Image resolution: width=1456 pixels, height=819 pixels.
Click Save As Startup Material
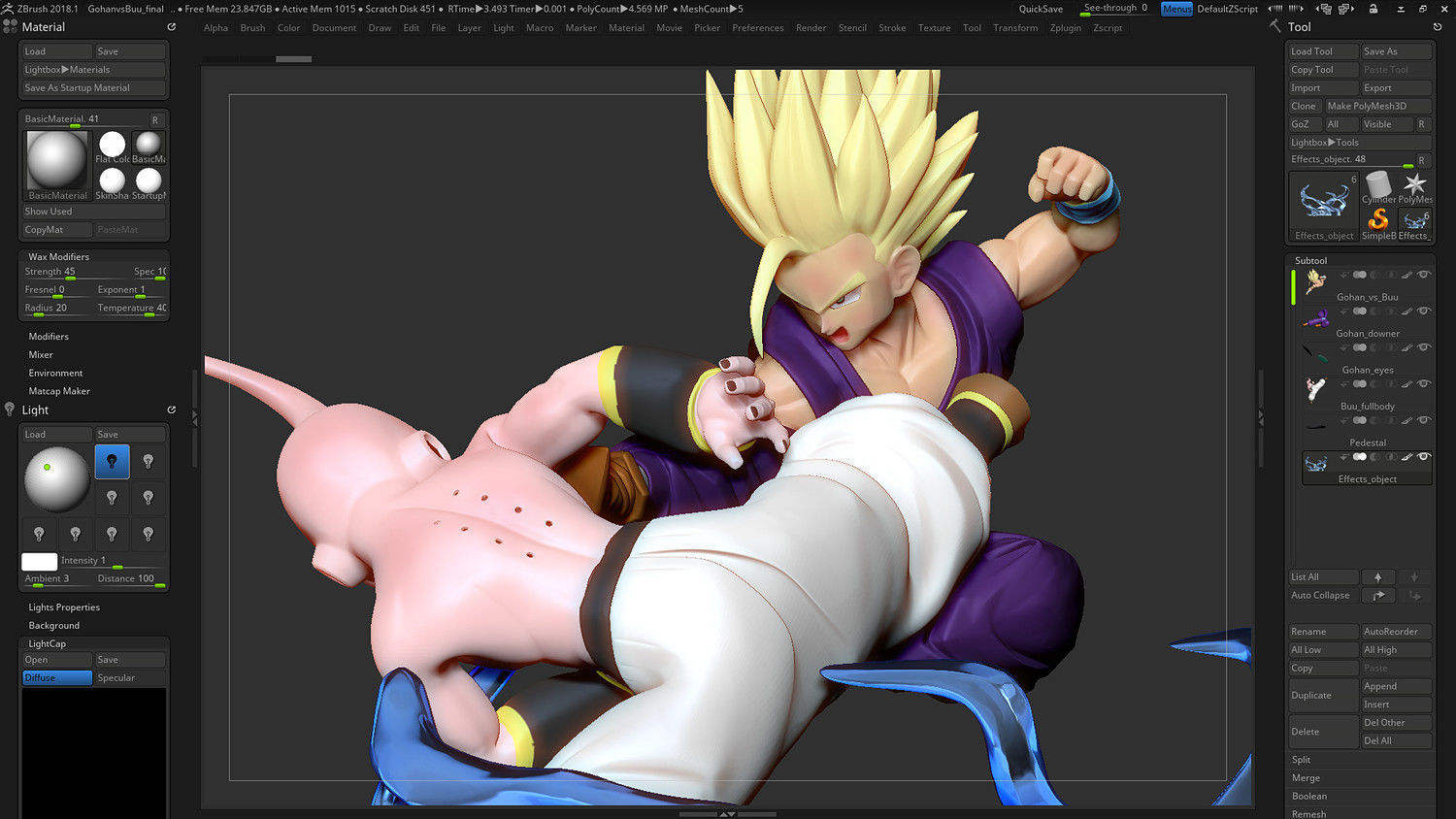click(x=94, y=88)
